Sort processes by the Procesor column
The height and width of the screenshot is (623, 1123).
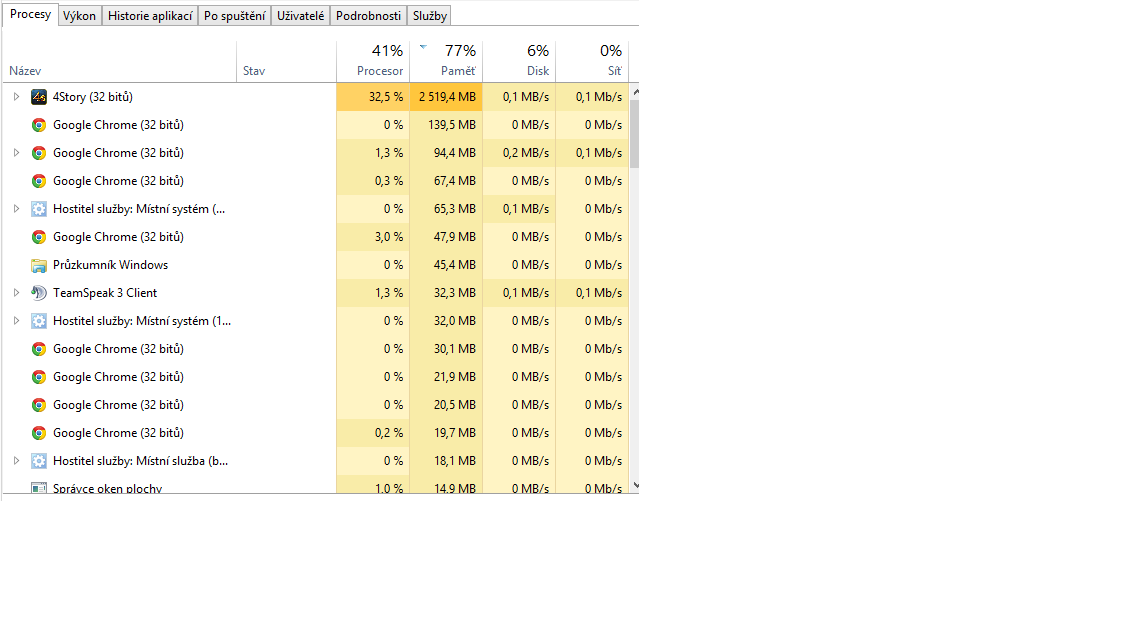click(x=380, y=71)
